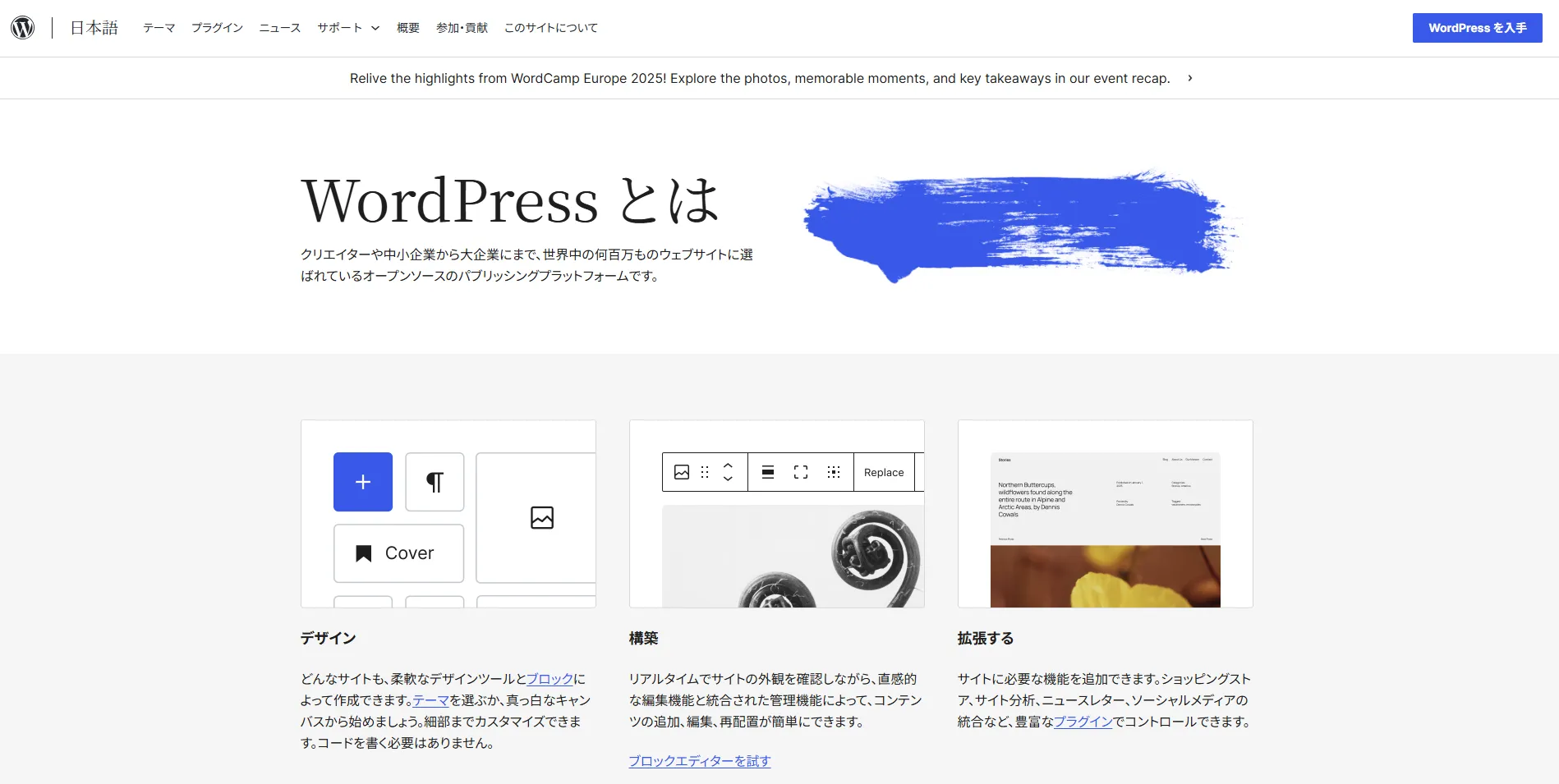Open the このサイトについて menu item
The image size is (1559, 784).
(x=551, y=28)
